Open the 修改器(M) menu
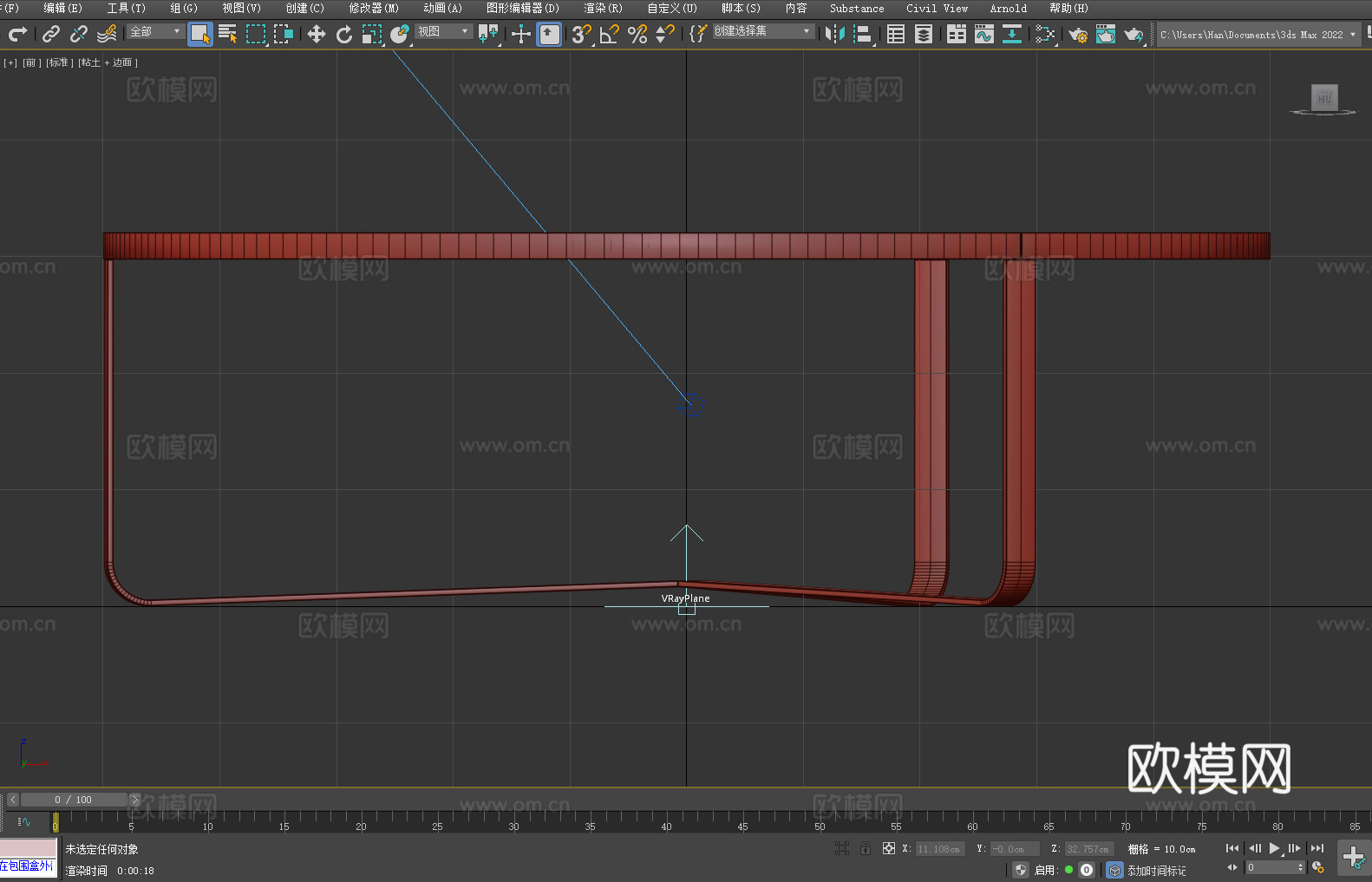The image size is (1372, 882). [374, 8]
